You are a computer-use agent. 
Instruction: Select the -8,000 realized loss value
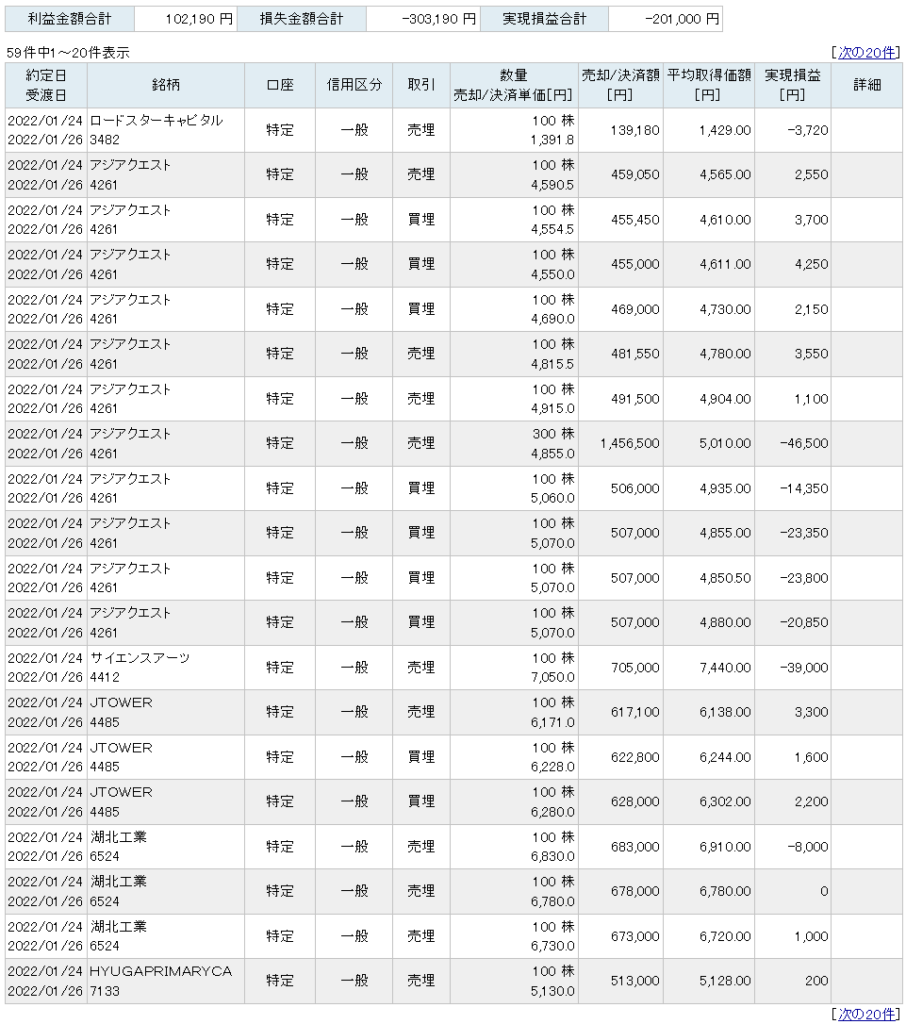807,846
